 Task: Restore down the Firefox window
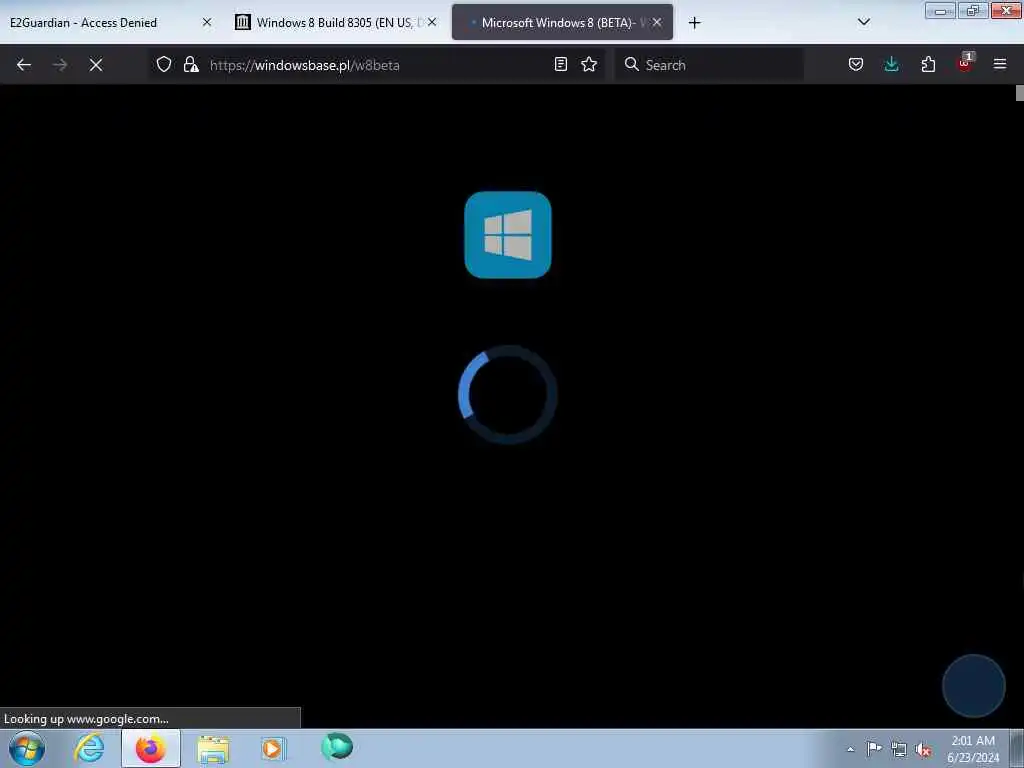[x=973, y=10]
